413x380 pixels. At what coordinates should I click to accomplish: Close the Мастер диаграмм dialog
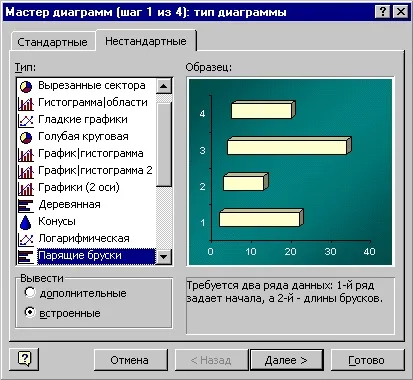click(400, 12)
